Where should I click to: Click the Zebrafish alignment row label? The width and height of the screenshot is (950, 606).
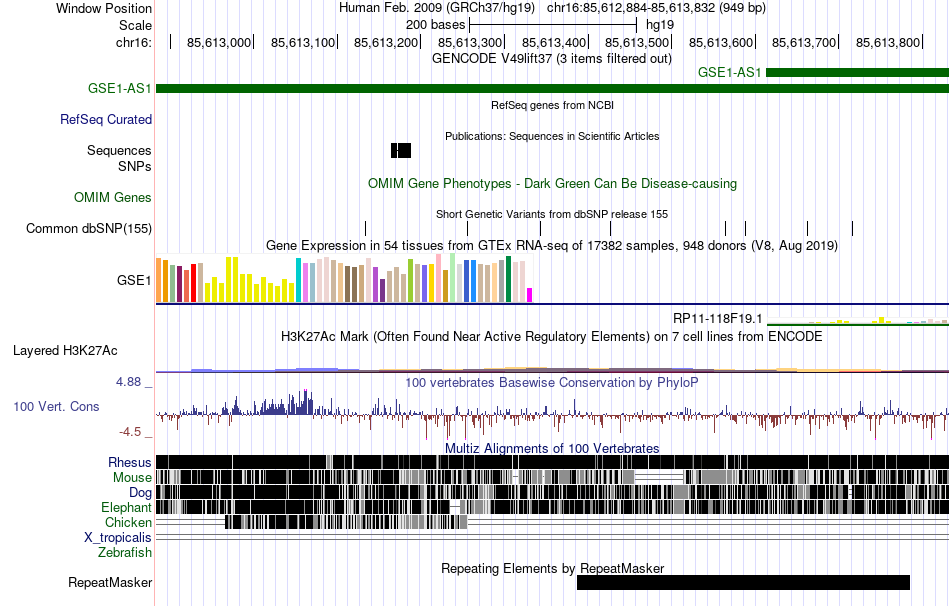[125, 553]
